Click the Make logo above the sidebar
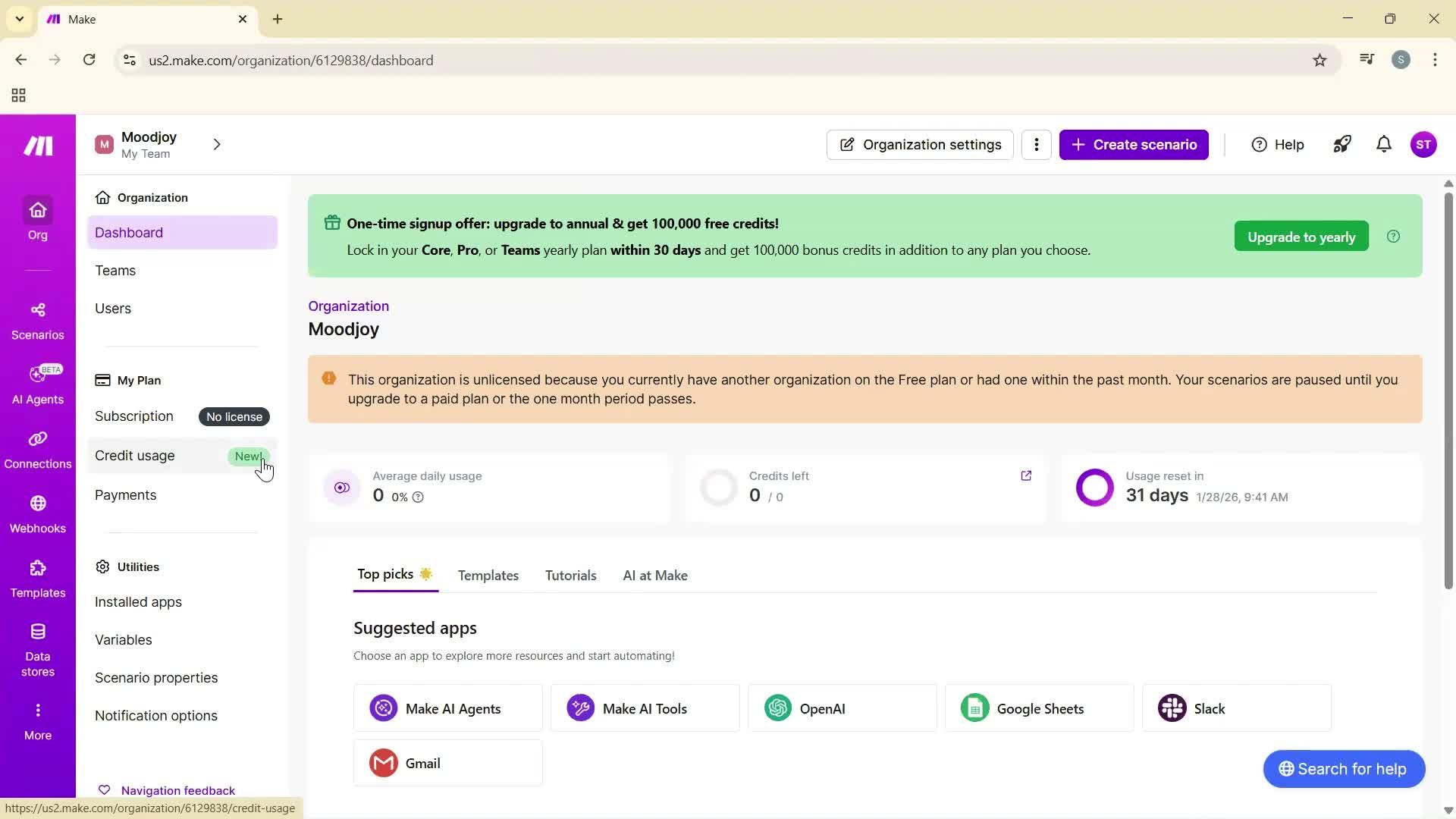The height and width of the screenshot is (819, 1456). 37,146
